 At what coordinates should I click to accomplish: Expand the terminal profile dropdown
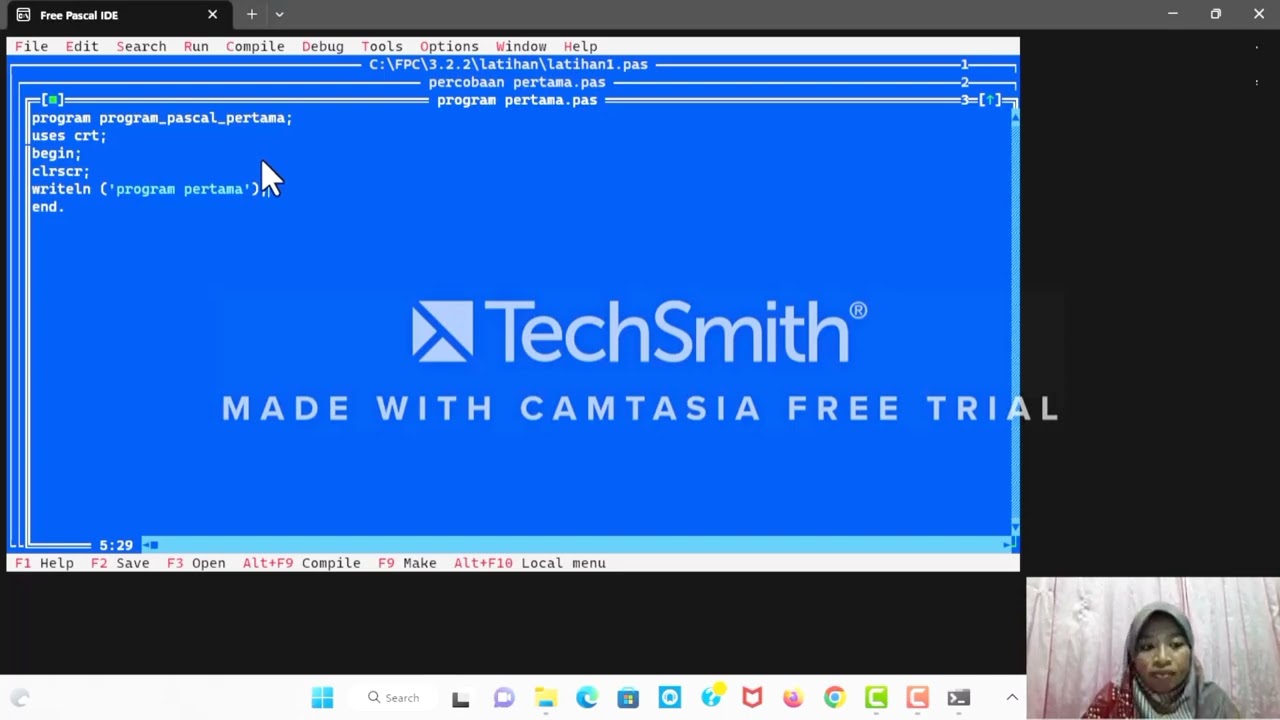[x=280, y=14]
